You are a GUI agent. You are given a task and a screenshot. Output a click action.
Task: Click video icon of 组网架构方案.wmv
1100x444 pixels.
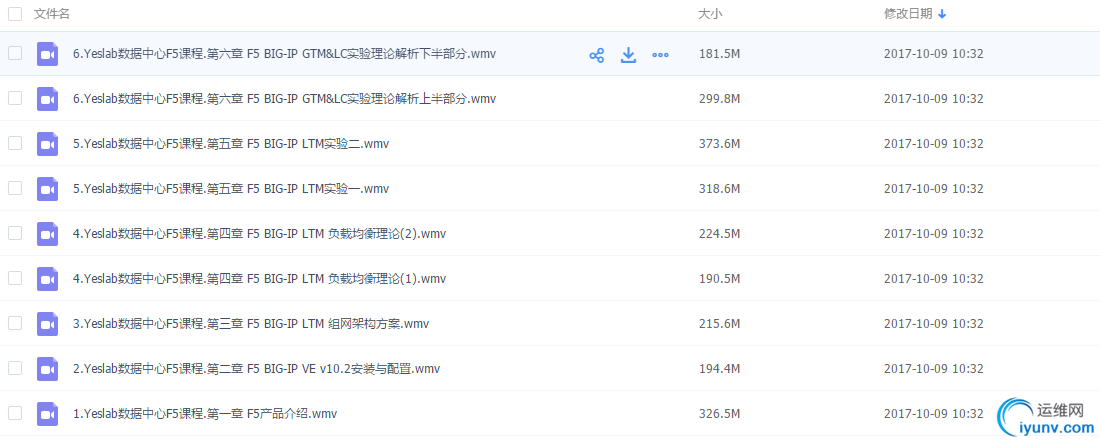click(x=47, y=323)
